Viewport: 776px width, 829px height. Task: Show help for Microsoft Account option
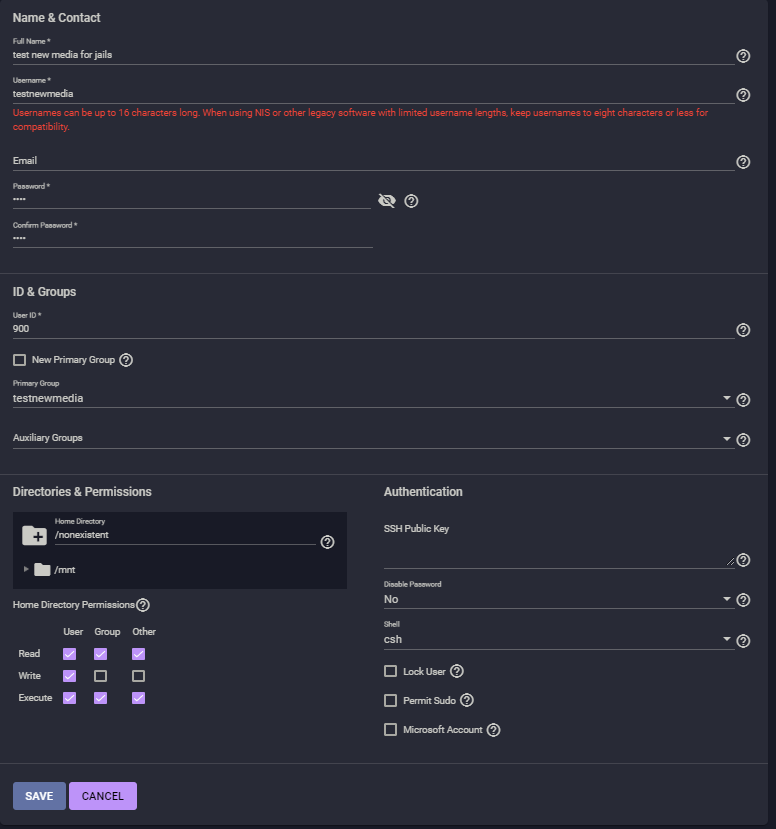(x=493, y=730)
